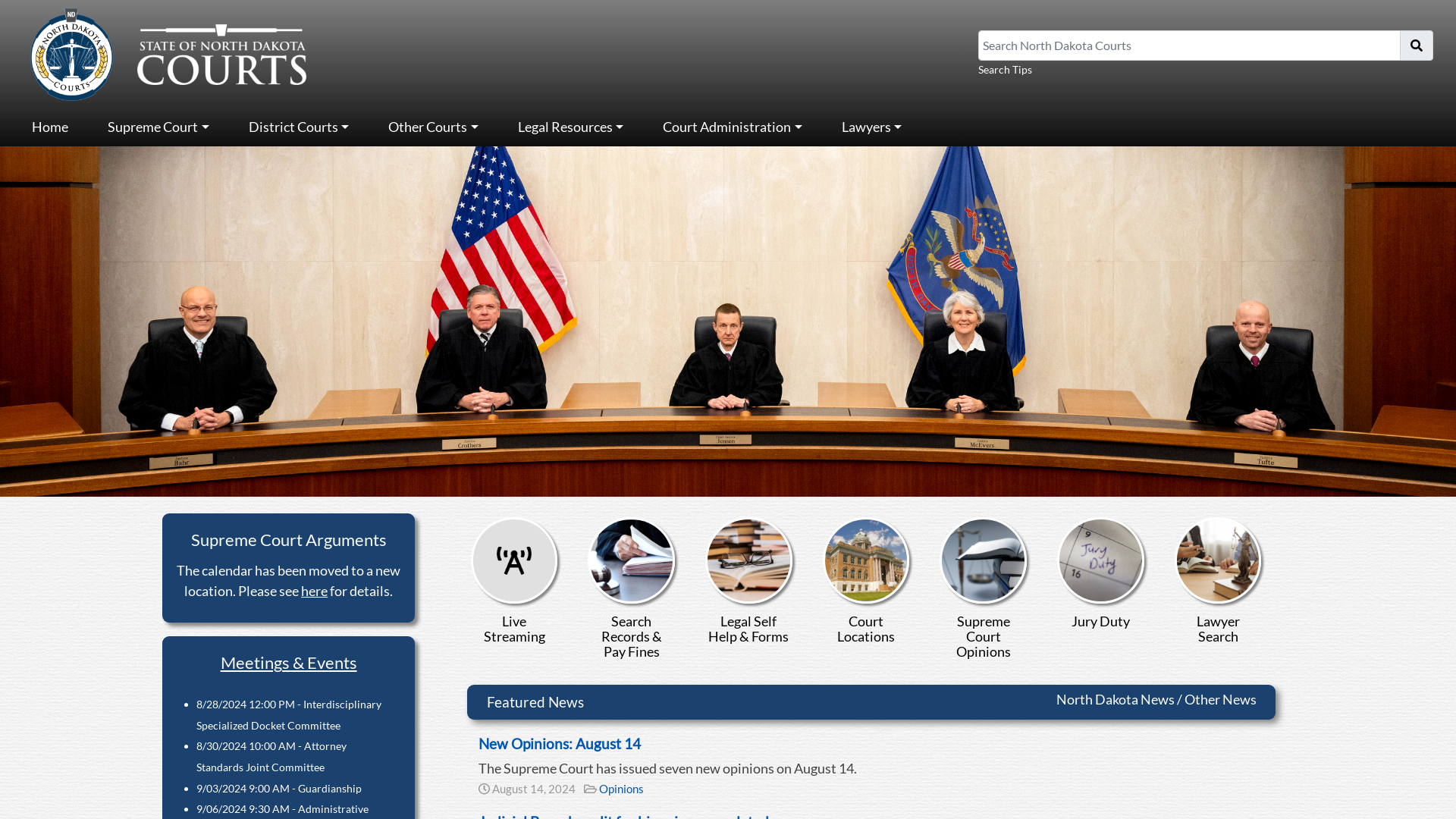This screenshot has width=1456, height=819.
Task: Open the Meetings & Events heading link
Action: click(x=288, y=663)
